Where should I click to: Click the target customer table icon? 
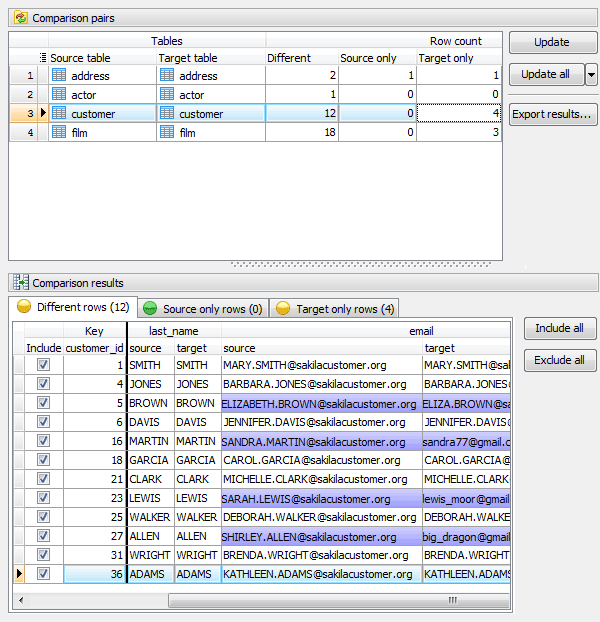pyautogui.click(x=167, y=114)
